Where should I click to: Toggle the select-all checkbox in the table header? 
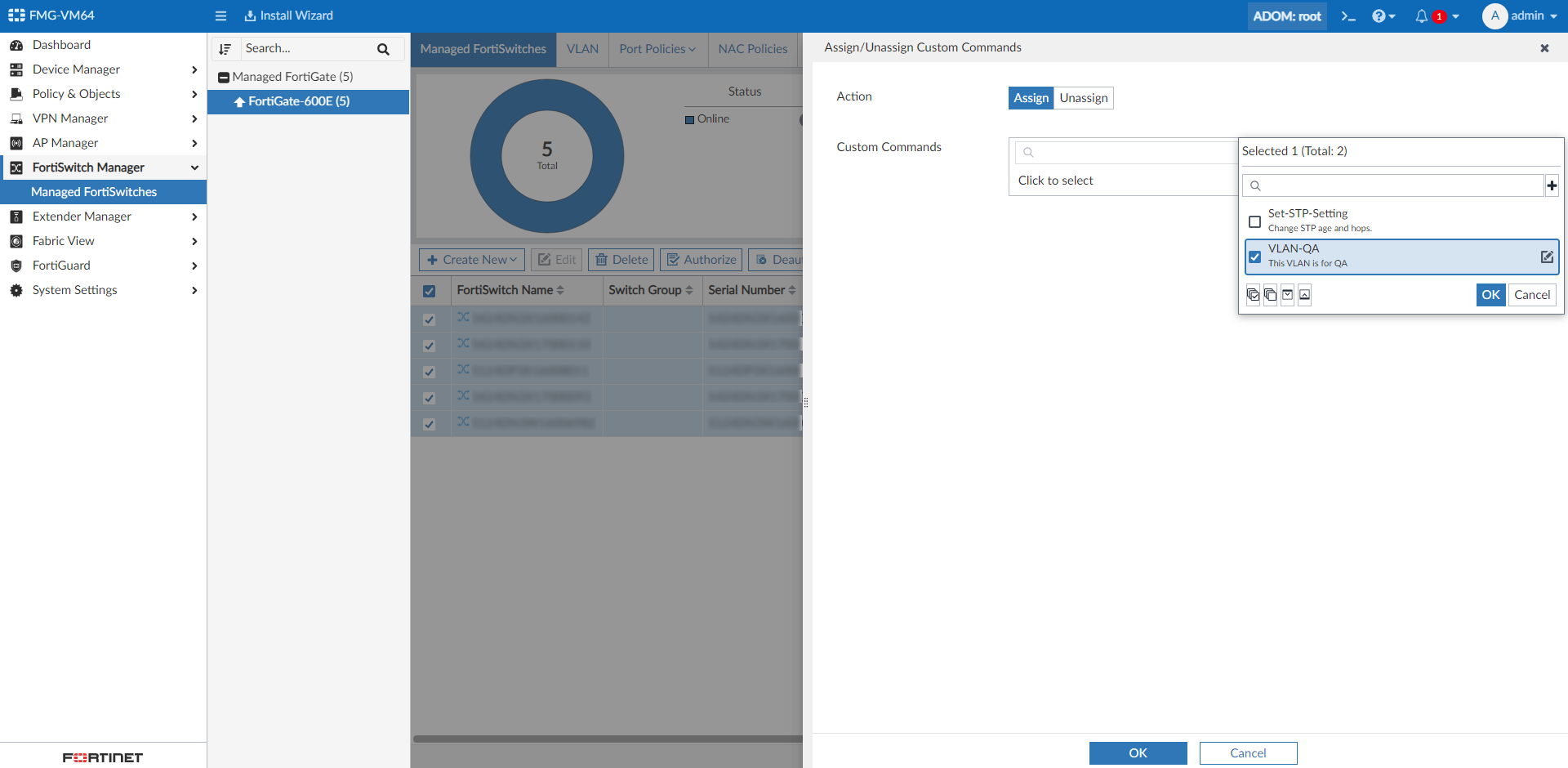click(x=430, y=291)
